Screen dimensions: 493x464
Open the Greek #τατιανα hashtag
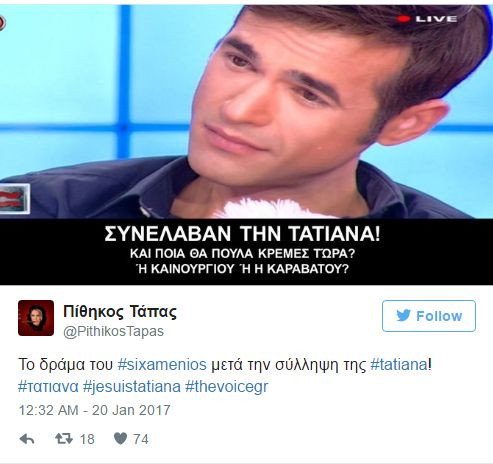pos(48,387)
